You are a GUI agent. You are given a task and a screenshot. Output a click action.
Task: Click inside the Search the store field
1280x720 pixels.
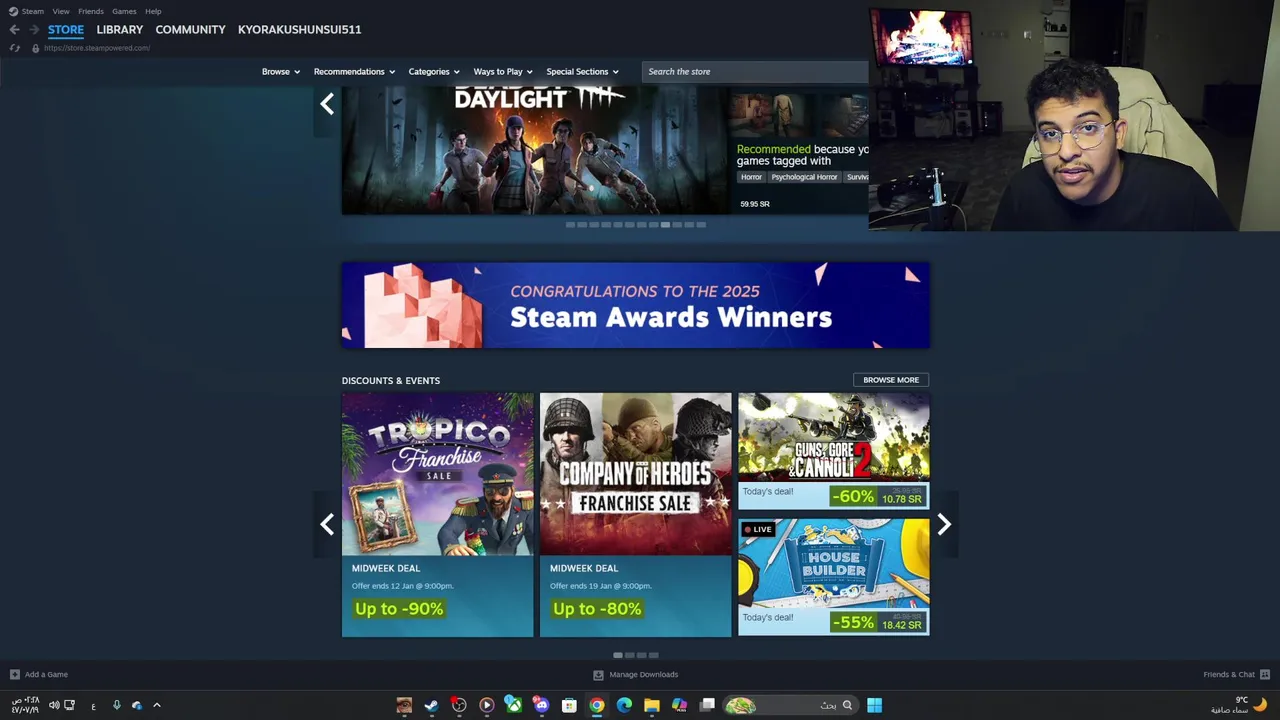(755, 72)
